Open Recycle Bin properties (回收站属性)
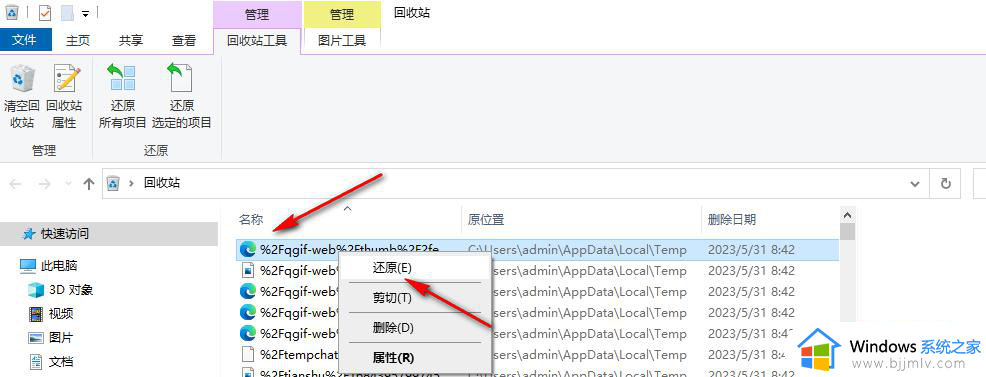Viewport: 986px width, 377px height. [64, 96]
